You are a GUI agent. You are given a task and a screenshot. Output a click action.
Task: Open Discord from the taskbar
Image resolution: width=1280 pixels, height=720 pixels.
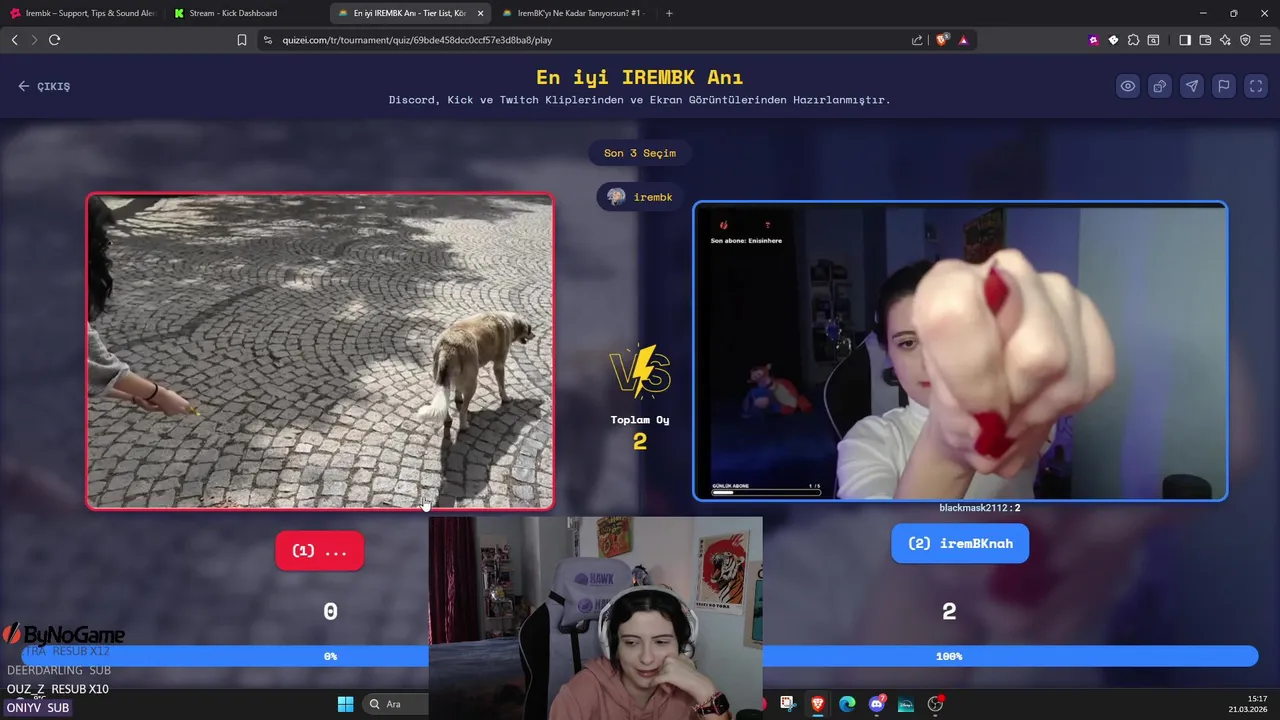[x=877, y=704]
